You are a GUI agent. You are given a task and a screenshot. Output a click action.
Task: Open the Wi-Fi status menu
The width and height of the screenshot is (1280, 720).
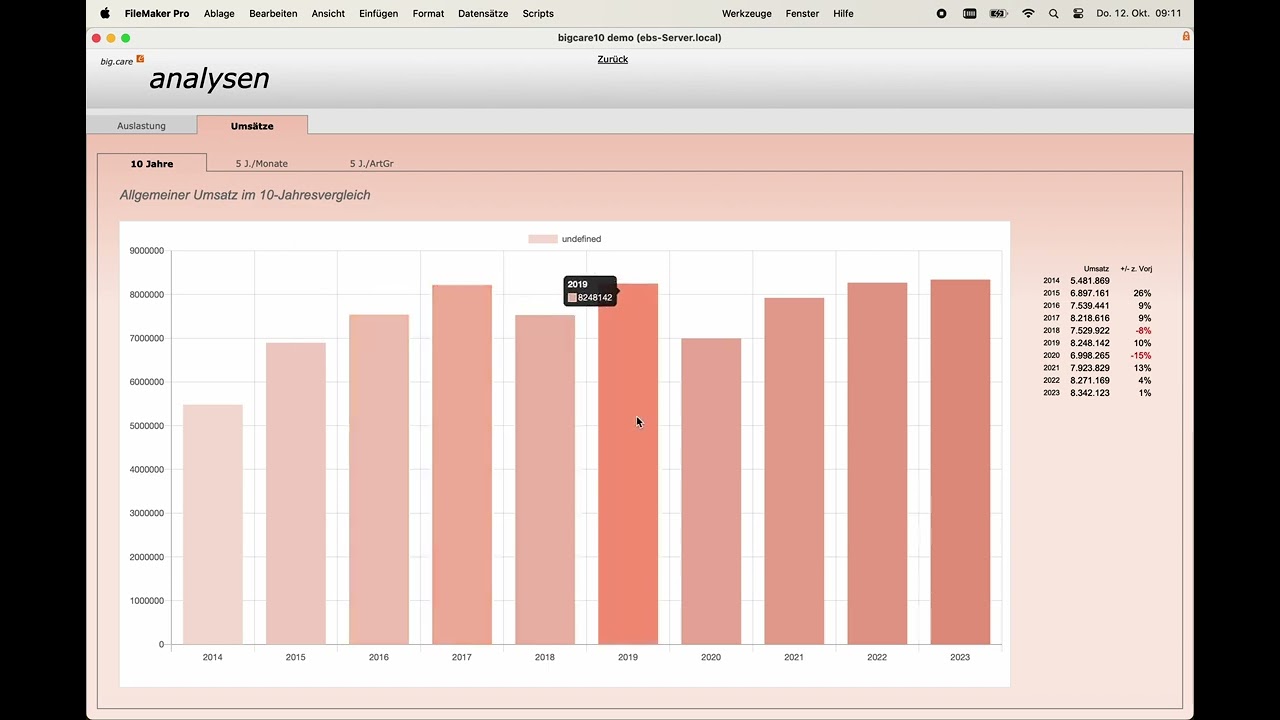[1028, 13]
